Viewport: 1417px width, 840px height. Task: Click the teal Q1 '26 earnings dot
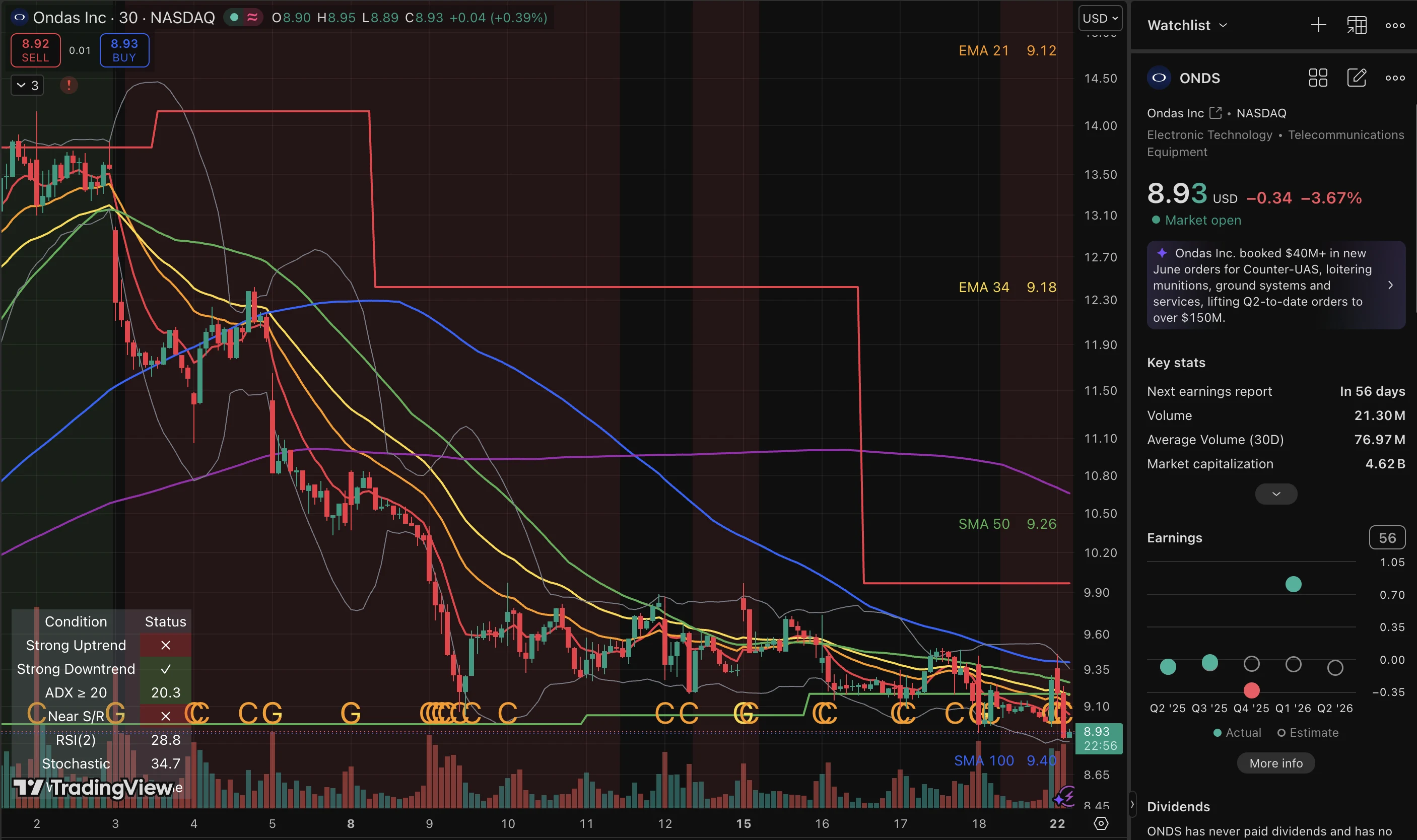point(1293,584)
